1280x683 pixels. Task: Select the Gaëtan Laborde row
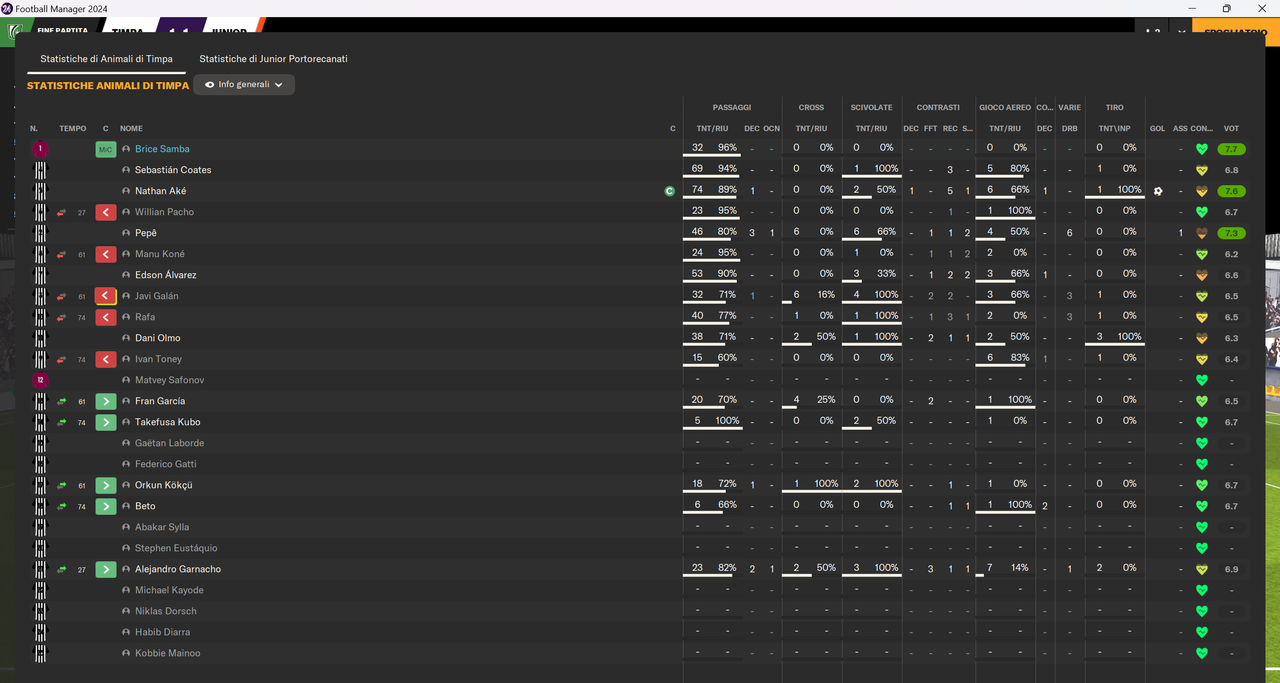point(640,443)
